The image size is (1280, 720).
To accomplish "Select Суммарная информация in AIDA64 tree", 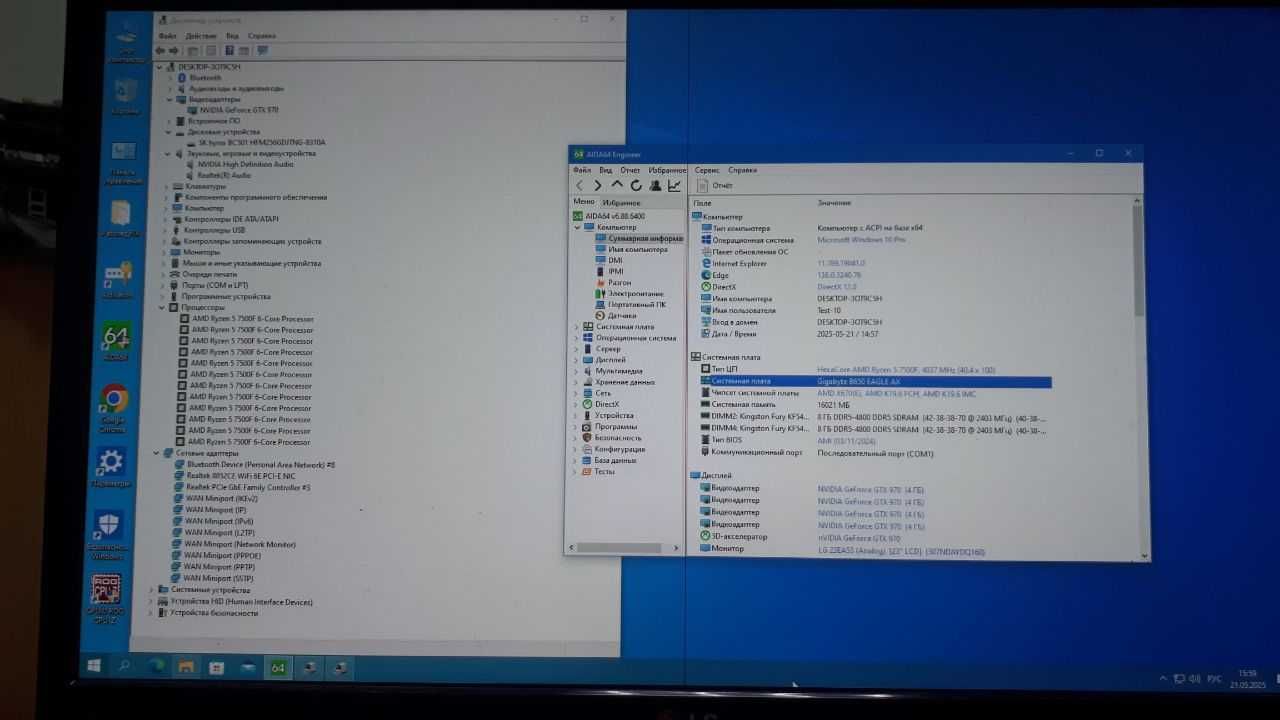I will [x=639, y=238].
